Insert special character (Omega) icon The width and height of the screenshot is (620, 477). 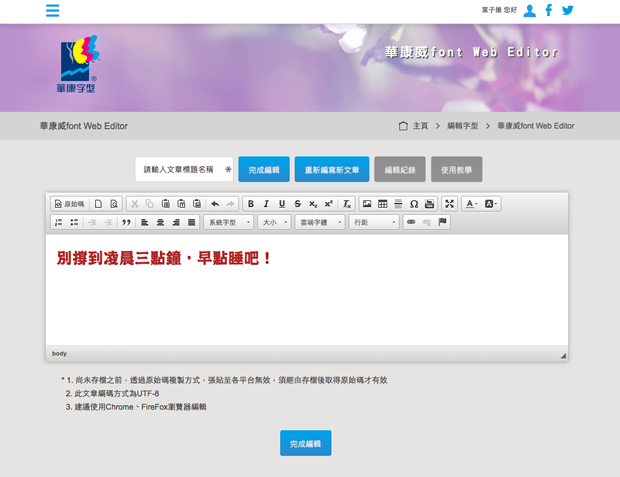tap(414, 204)
